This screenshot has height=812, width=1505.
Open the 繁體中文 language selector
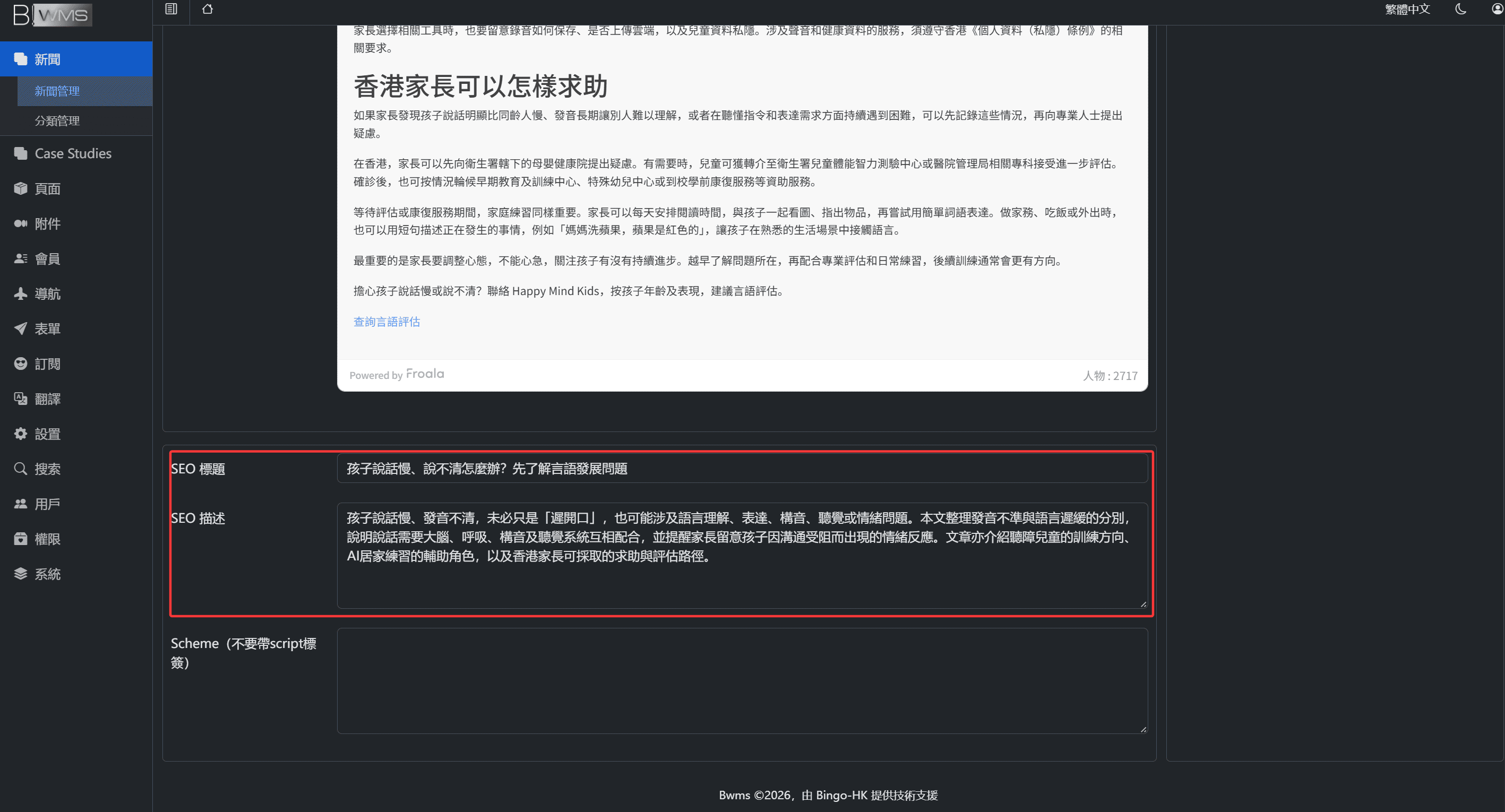coord(1407,9)
